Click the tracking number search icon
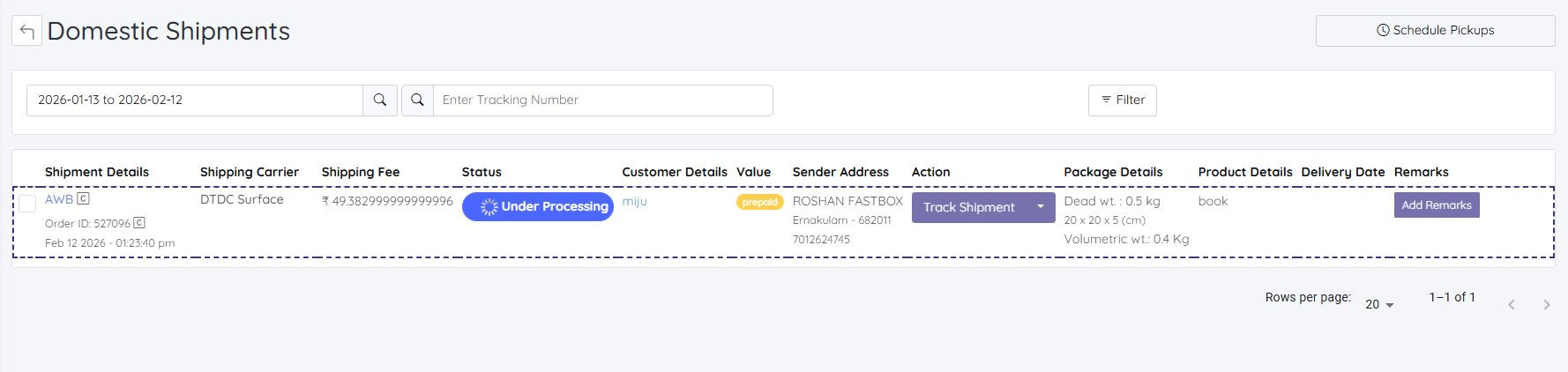This screenshot has width=1568, height=372. [418, 100]
